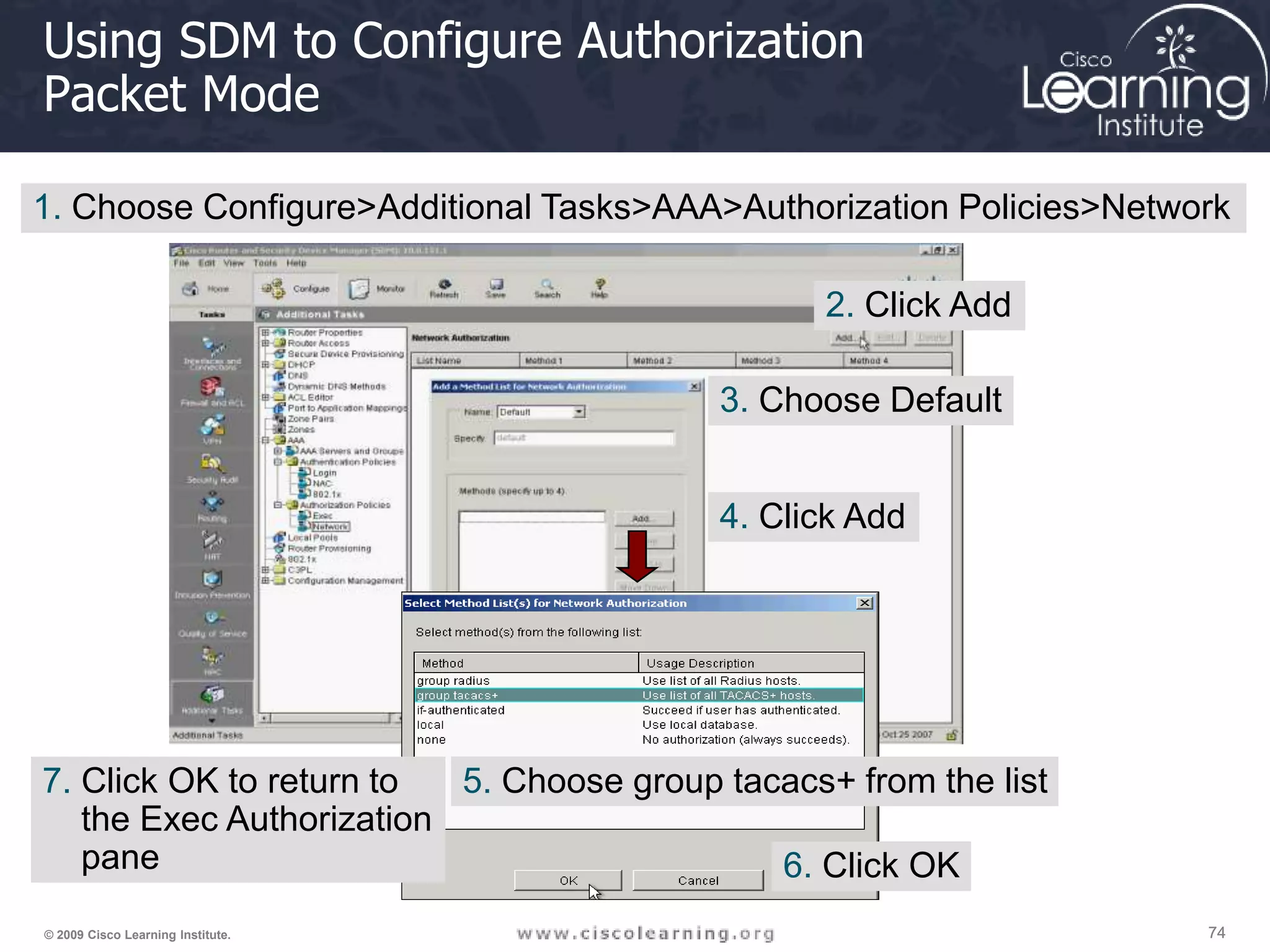Image resolution: width=1270 pixels, height=952 pixels.
Task: Select the Zones tree item
Action: (301, 430)
